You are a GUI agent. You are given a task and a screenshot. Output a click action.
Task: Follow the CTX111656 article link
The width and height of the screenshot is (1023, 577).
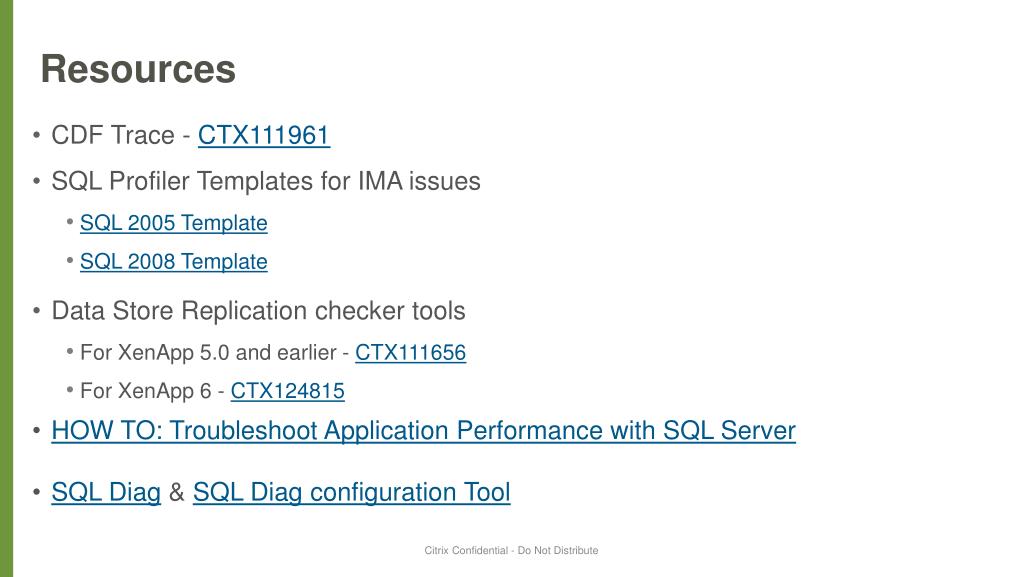click(410, 352)
